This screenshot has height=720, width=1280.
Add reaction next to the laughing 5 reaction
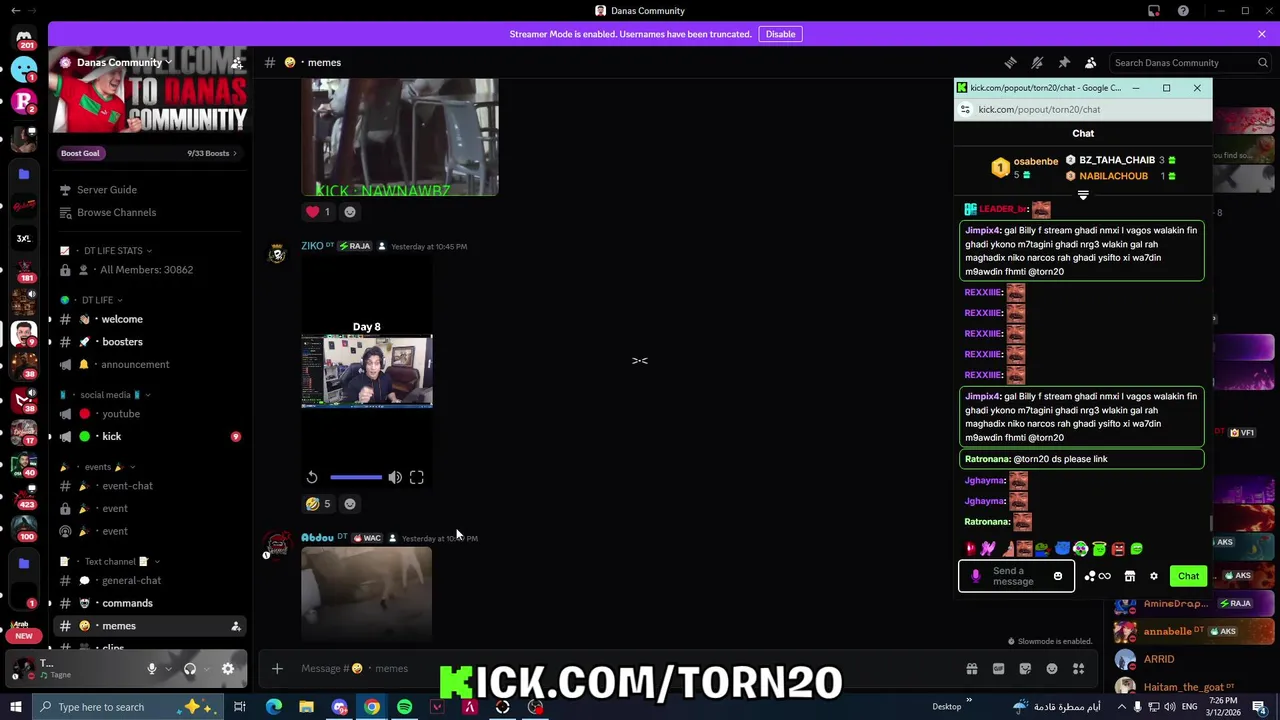point(350,504)
